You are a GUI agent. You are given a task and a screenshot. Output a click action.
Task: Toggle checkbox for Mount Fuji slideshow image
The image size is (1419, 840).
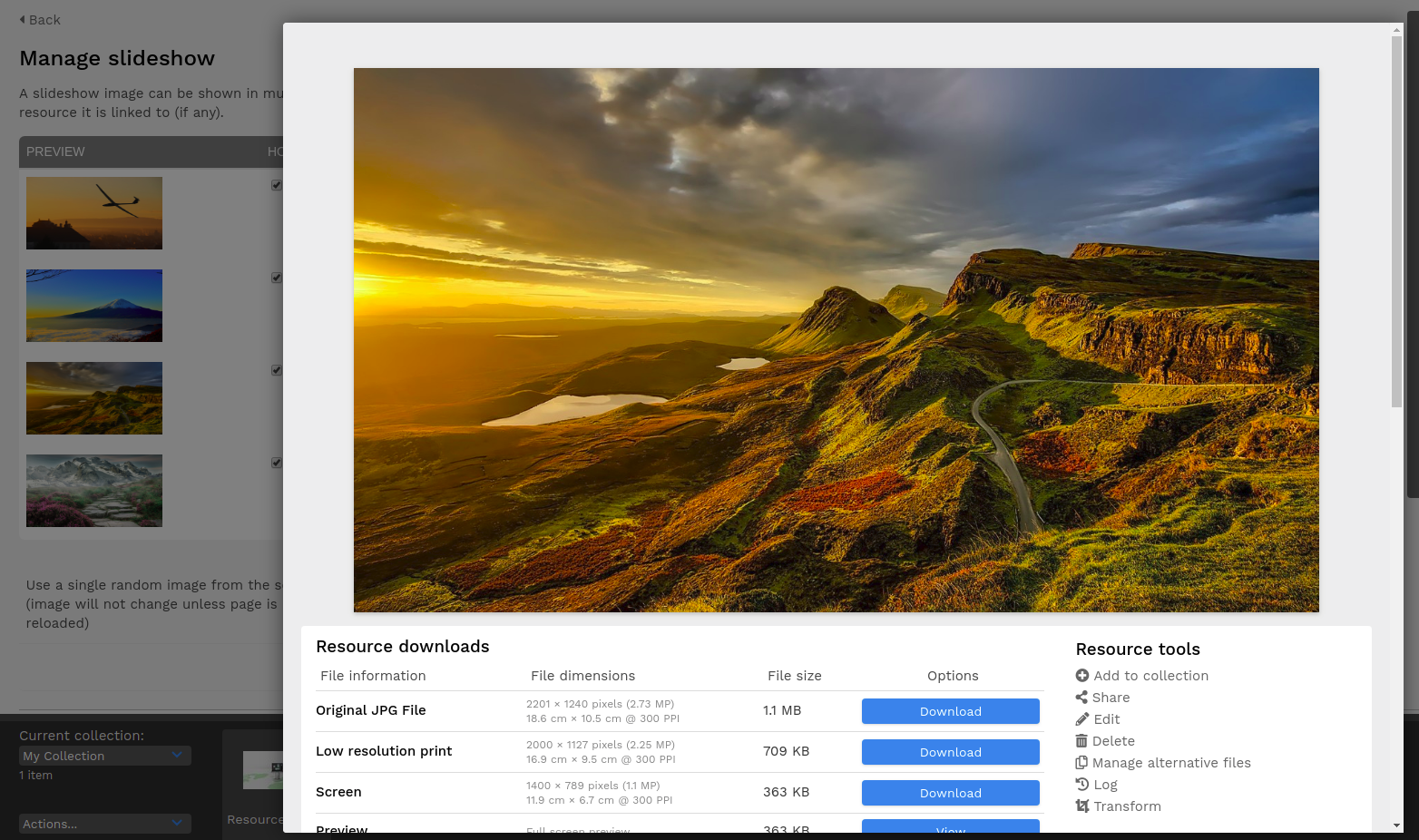277,278
